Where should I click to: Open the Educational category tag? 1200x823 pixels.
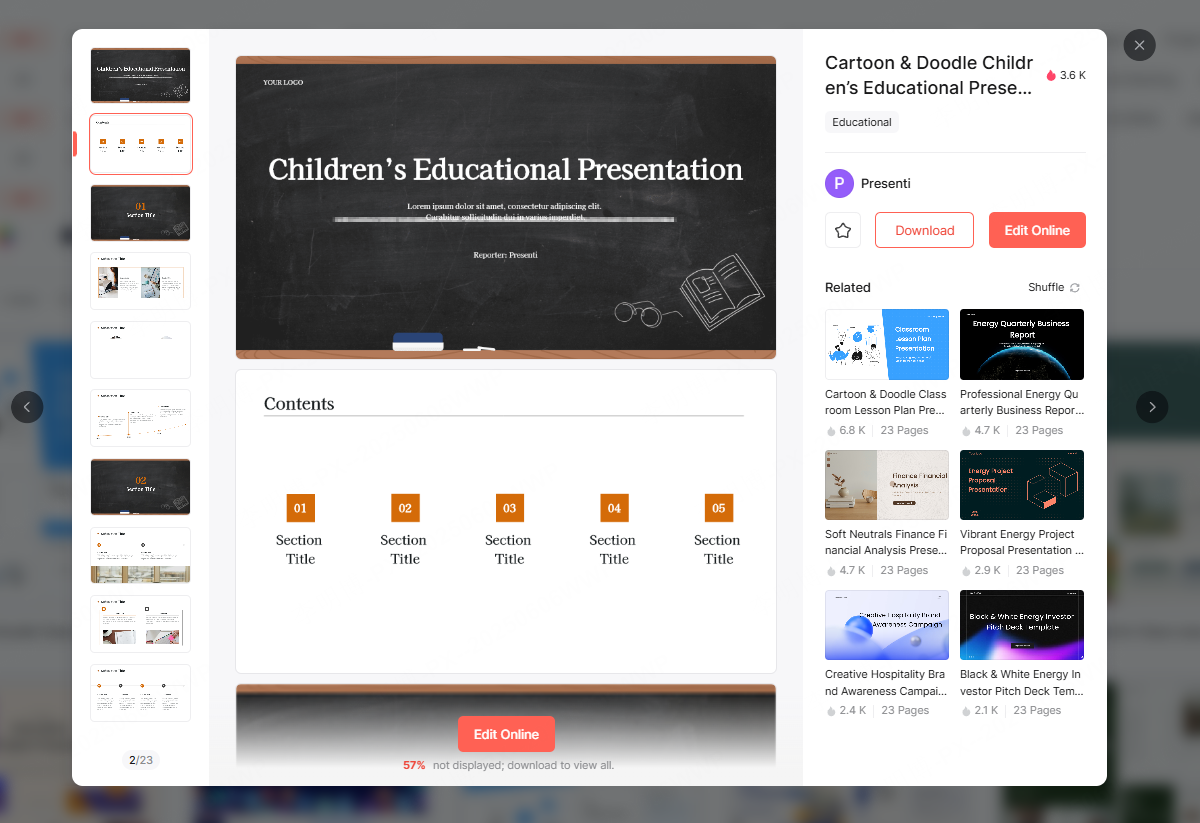pyautogui.click(x=861, y=121)
